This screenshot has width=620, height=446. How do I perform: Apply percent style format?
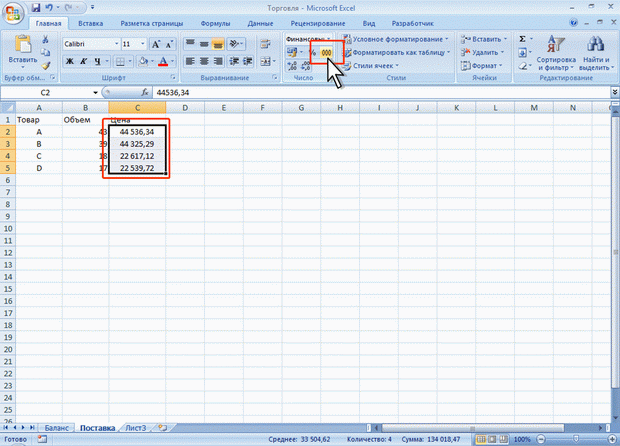pyautogui.click(x=312, y=52)
